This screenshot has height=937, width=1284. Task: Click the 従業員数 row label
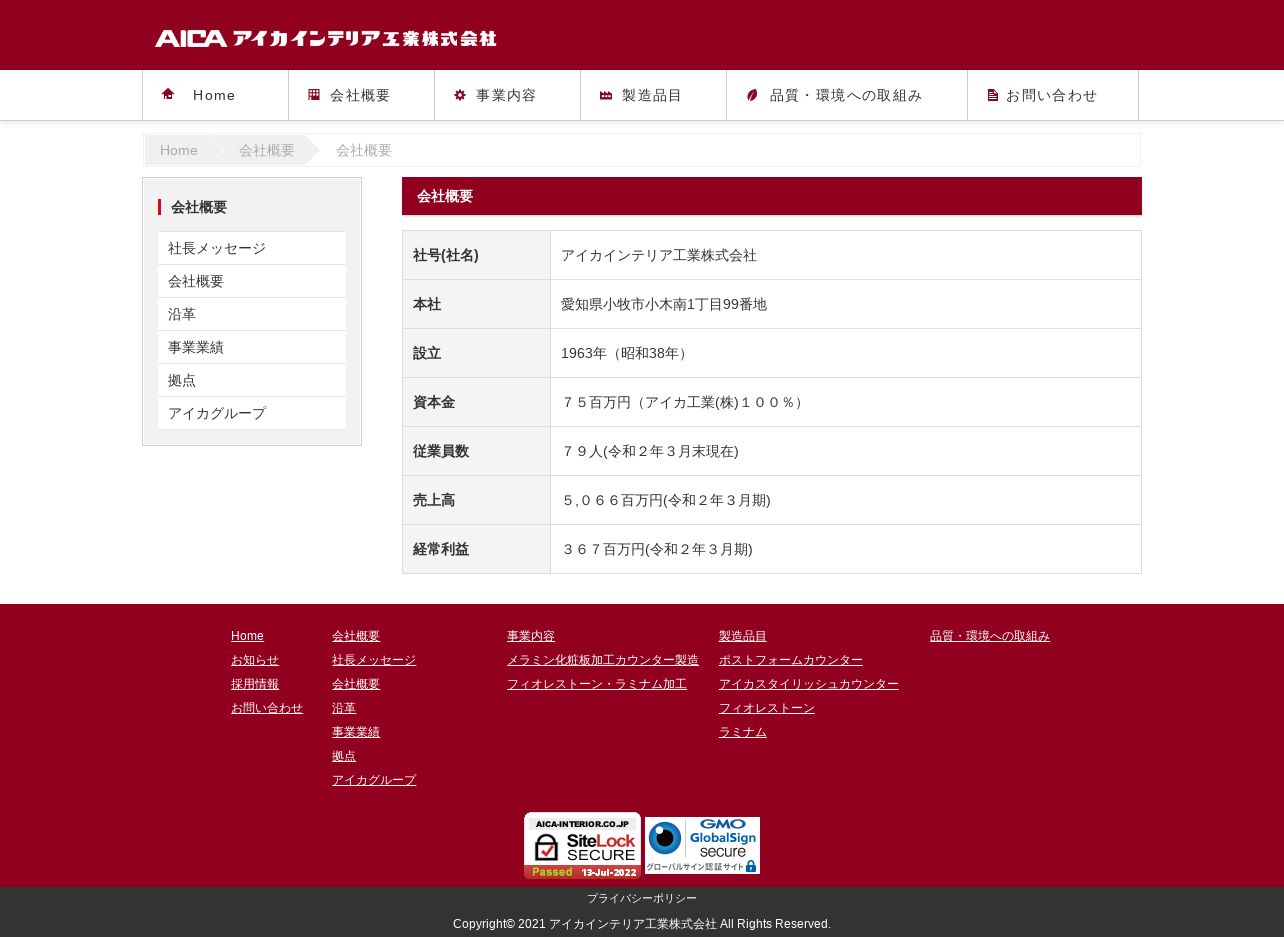click(x=441, y=451)
